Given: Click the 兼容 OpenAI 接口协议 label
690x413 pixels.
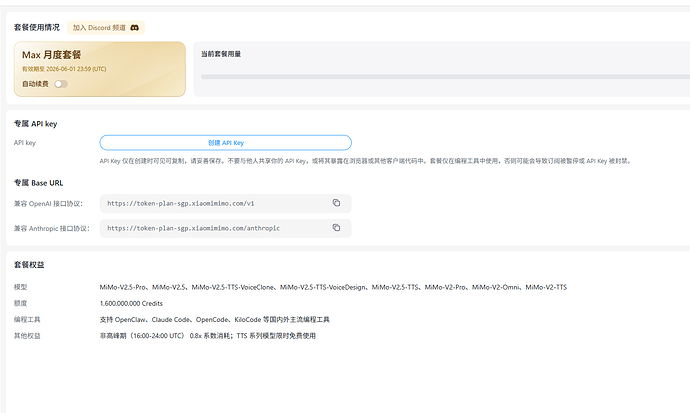Looking at the screenshot, I should click(x=48, y=204).
